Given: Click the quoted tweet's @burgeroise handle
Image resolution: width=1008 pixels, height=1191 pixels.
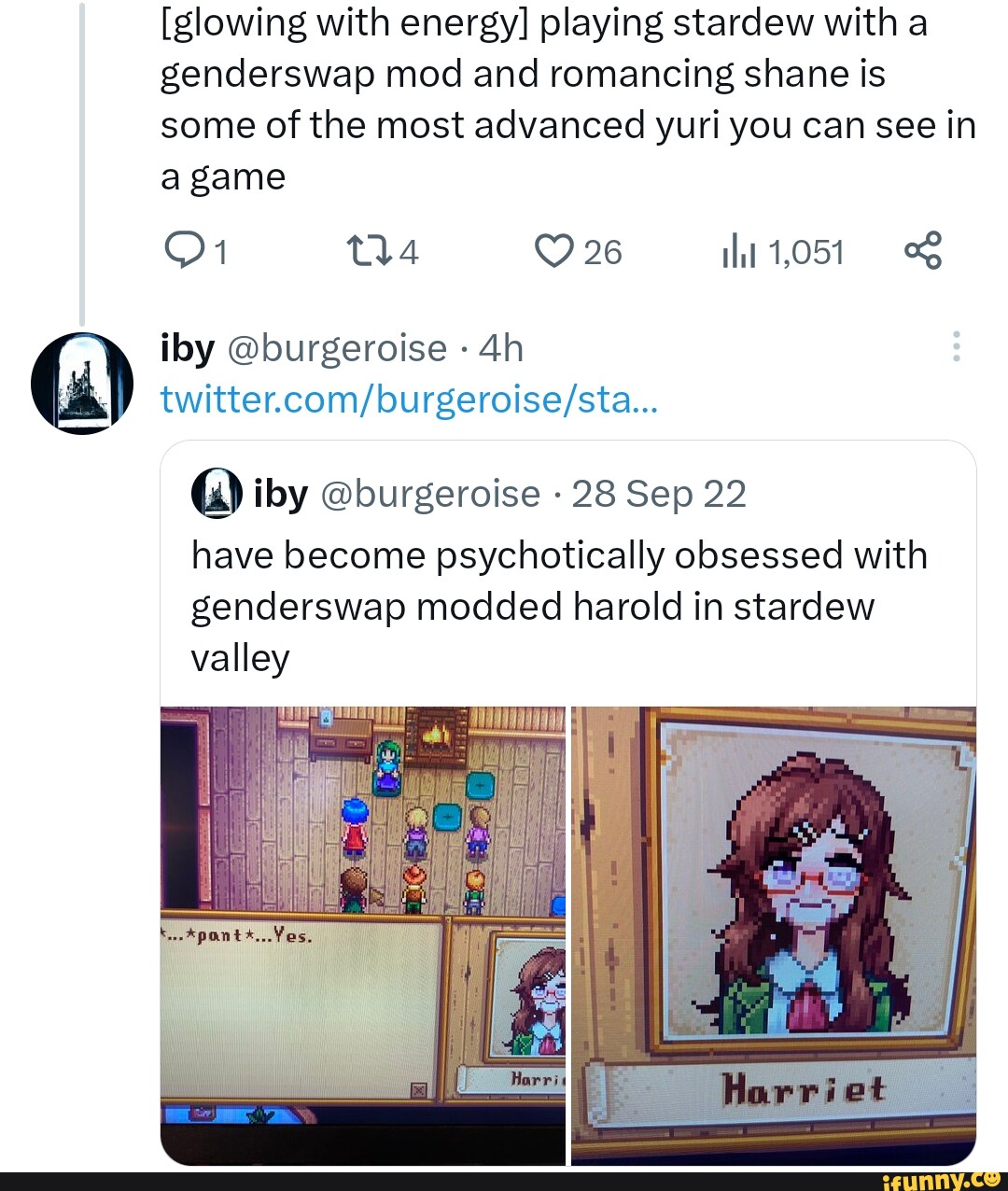Looking at the screenshot, I should 430,494.
